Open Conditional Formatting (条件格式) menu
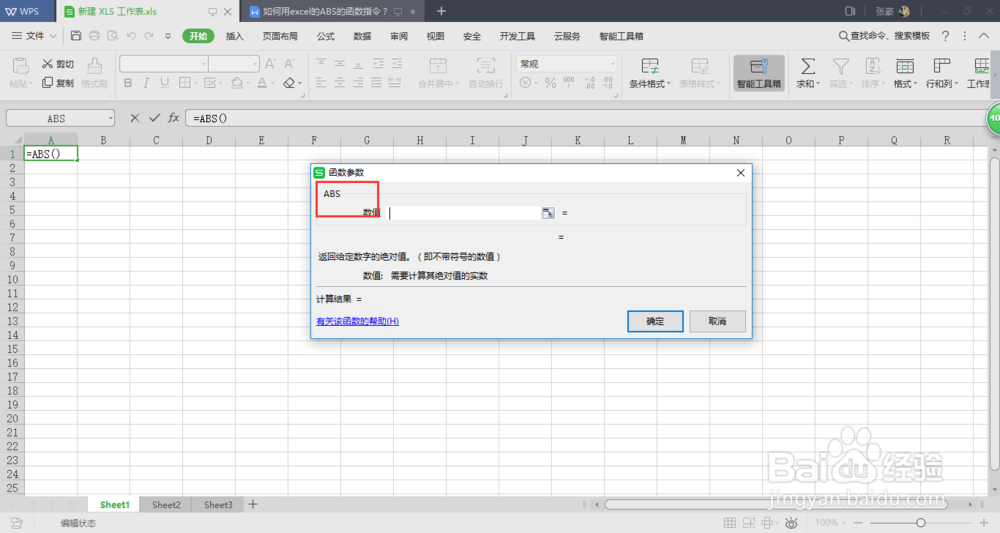Viewport: 1000px width, 533px height. 650,73
